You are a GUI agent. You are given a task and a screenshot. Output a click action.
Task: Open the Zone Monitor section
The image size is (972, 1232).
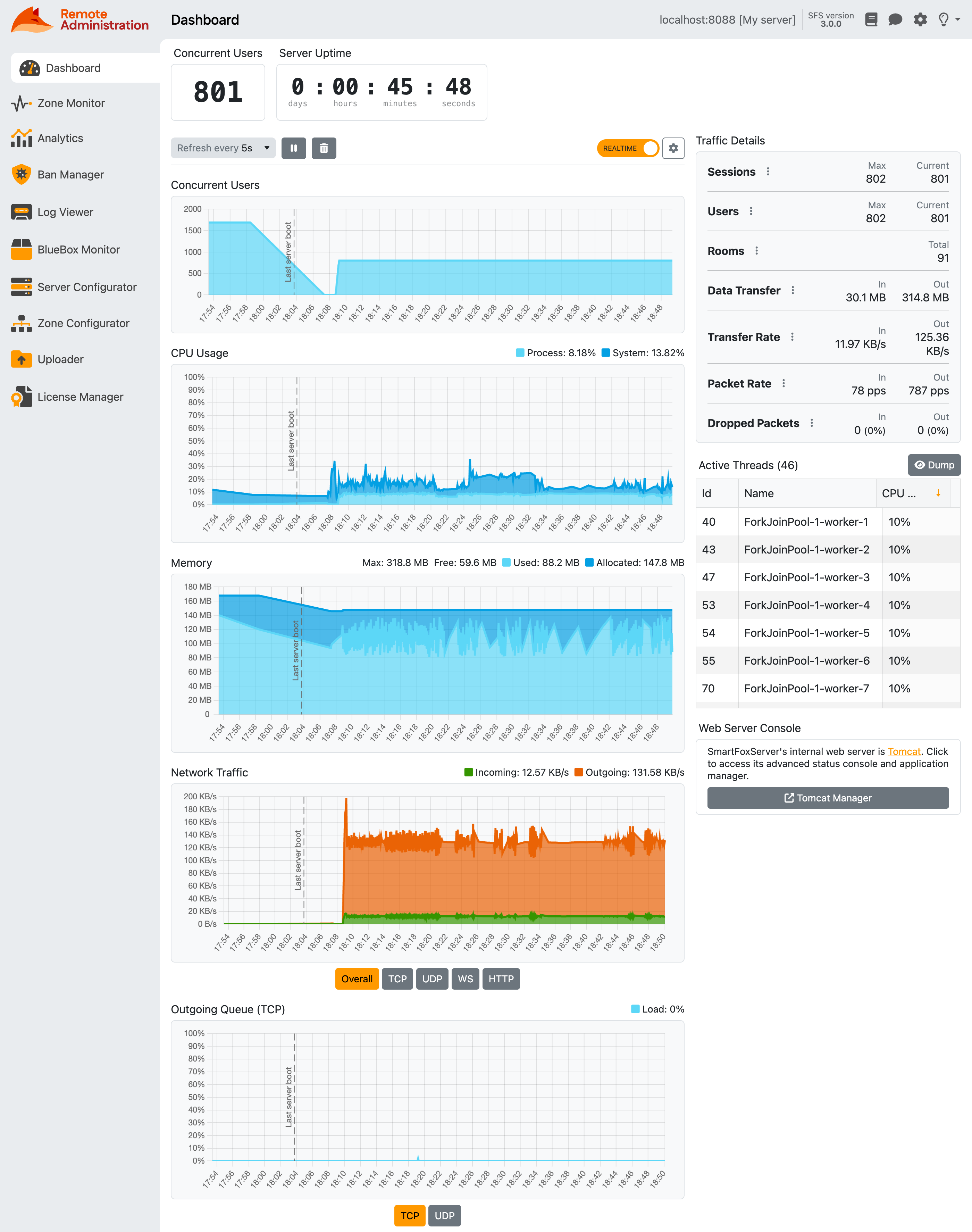click(70, 103)
